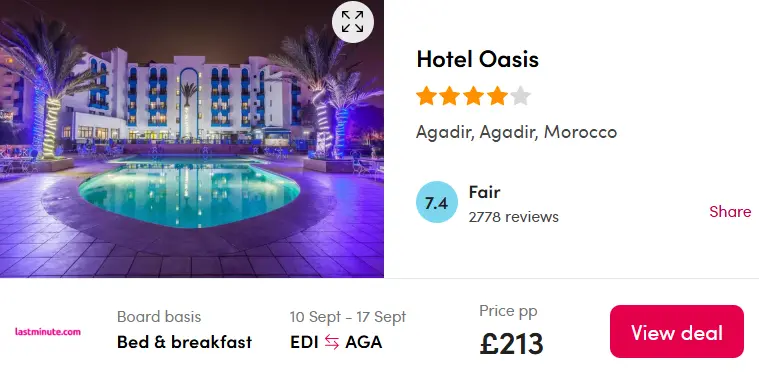Open the View deal button
759x373 pixels.
pyautogui.click(x=677, y=332)
